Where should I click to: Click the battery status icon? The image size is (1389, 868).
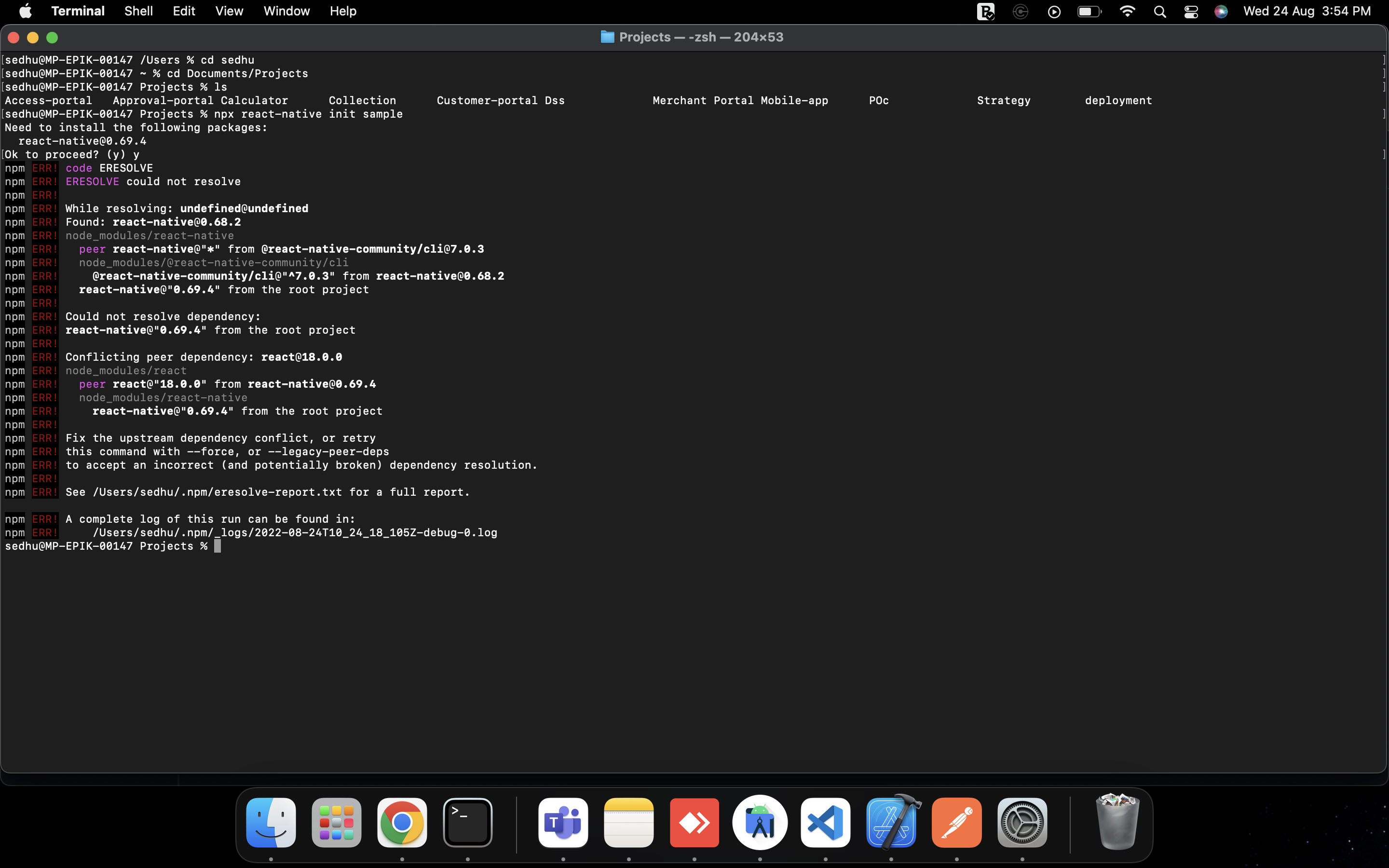(1089, 12)
